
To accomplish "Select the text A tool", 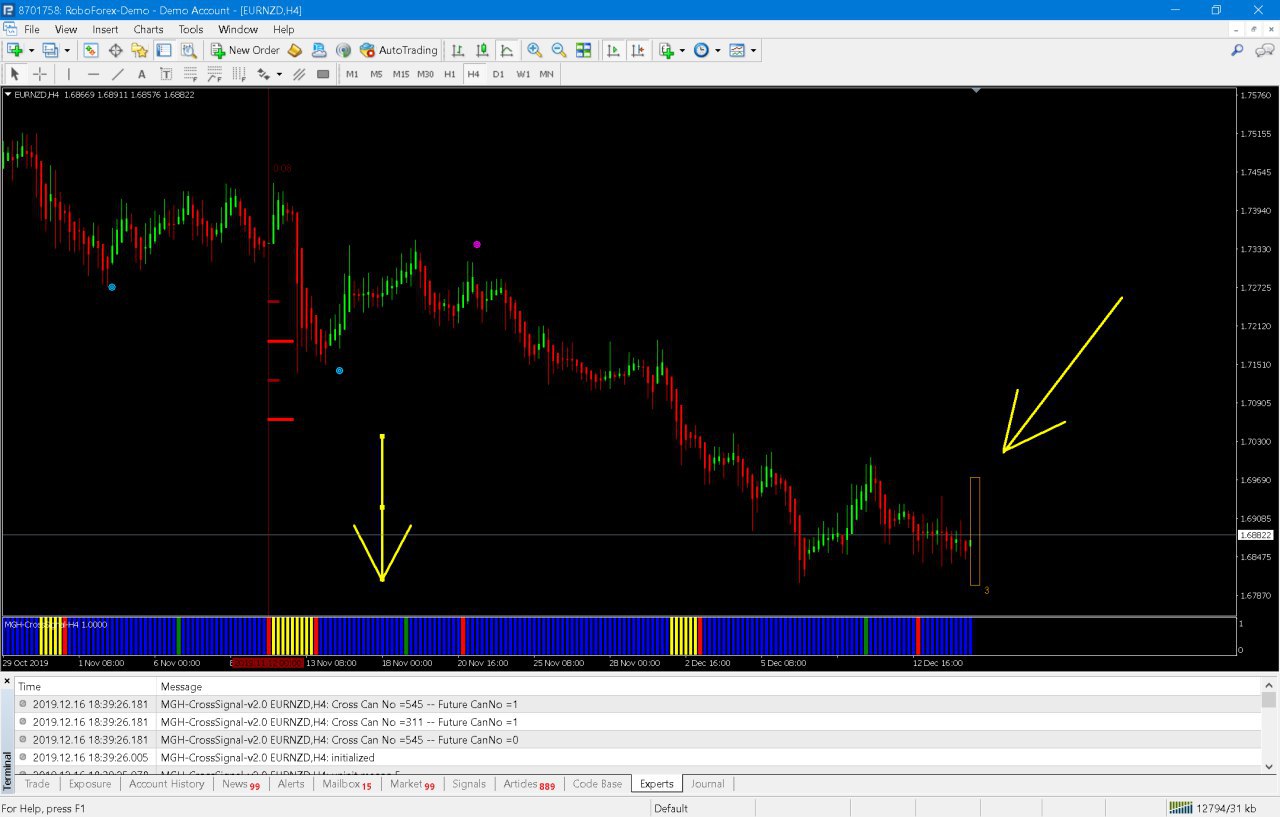I will [x=142, y=74].
